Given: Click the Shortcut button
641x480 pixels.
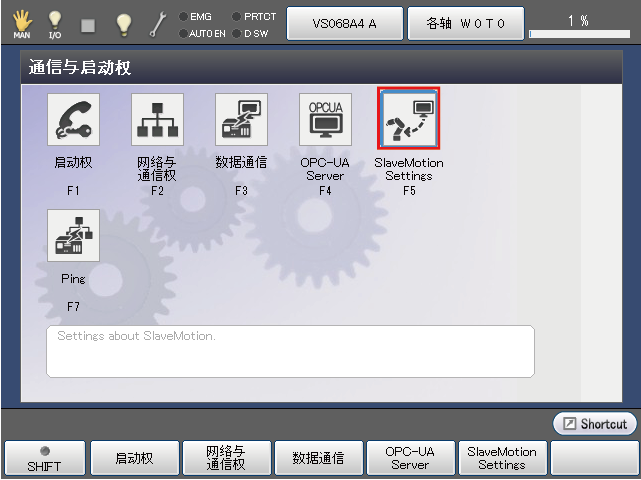Looking at the screenshot, I should pyautogui.click(x=595, y=424).
